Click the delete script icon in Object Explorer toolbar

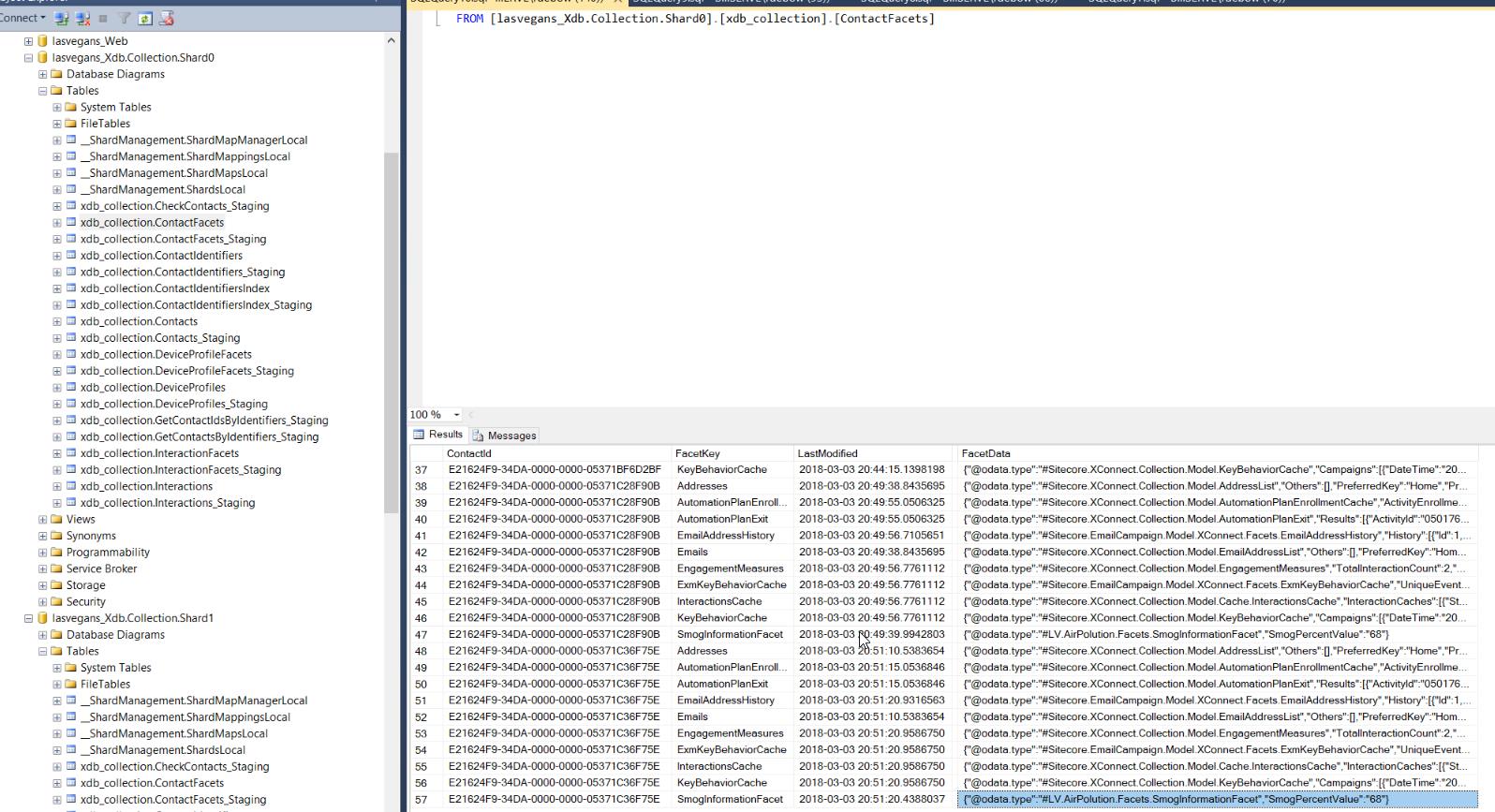click(167, 18)
